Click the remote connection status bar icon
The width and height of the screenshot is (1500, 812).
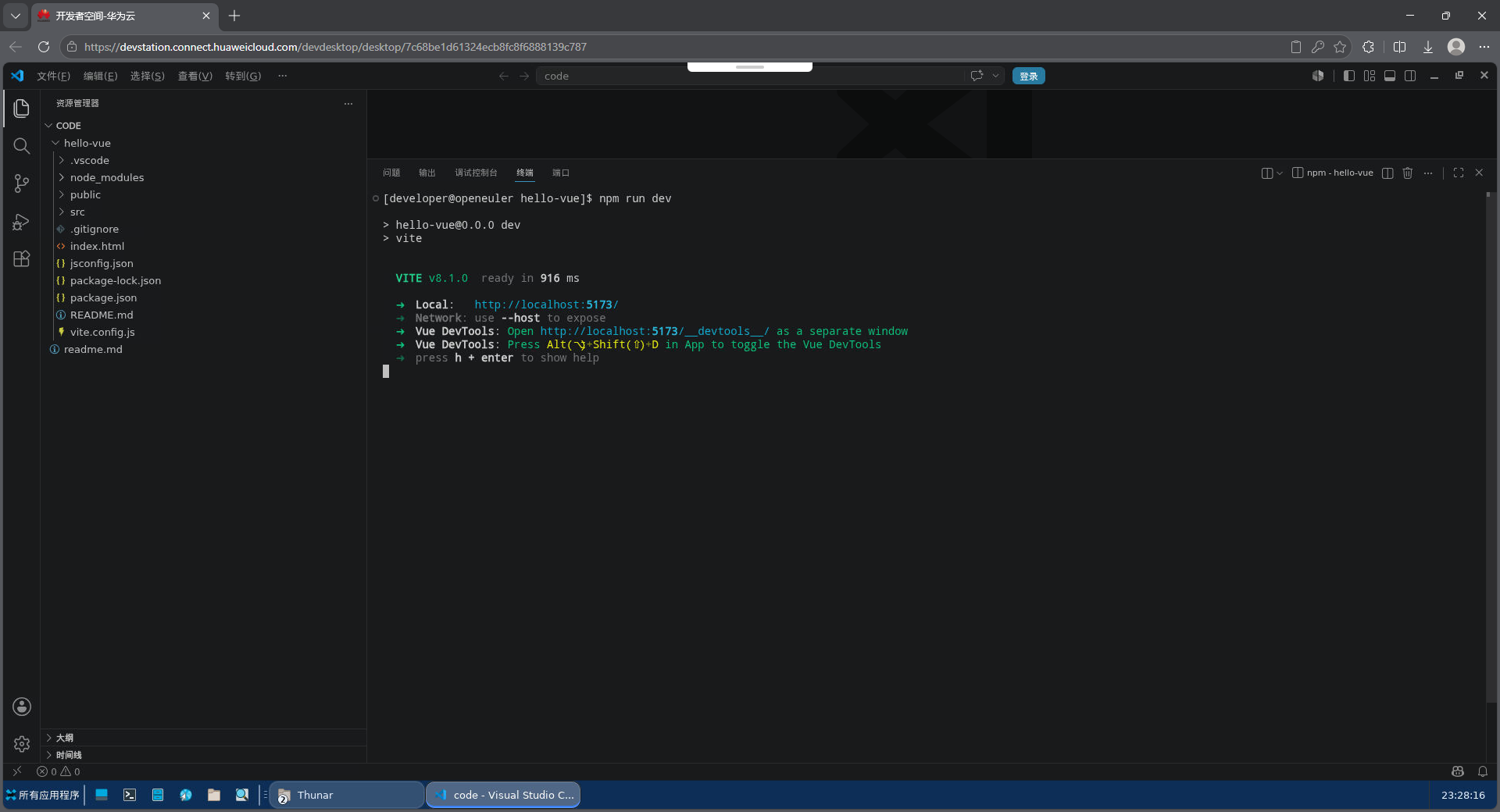(x=17, y=771)
